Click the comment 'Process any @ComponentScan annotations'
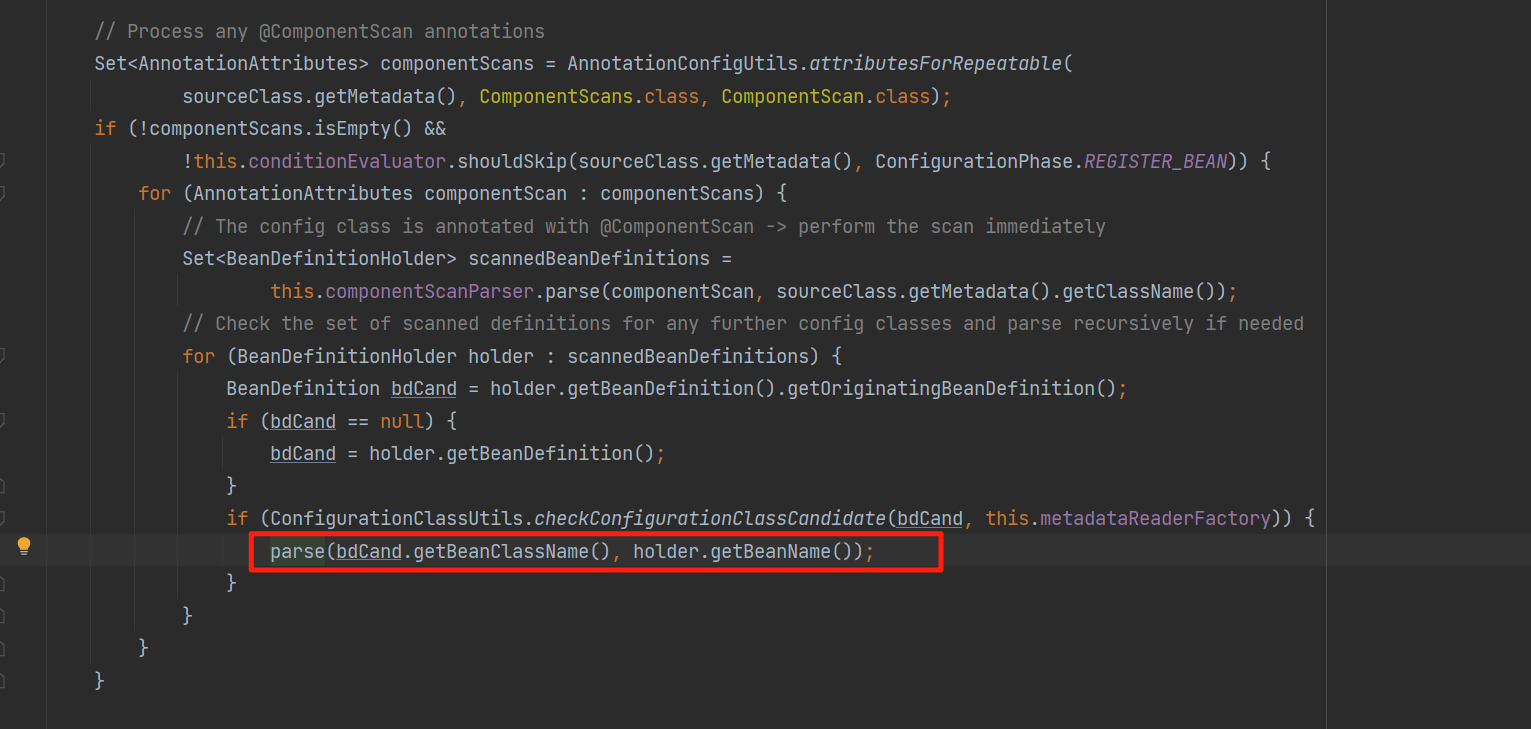The width and height of the screenshot is (1531, 729). (320, 32)
